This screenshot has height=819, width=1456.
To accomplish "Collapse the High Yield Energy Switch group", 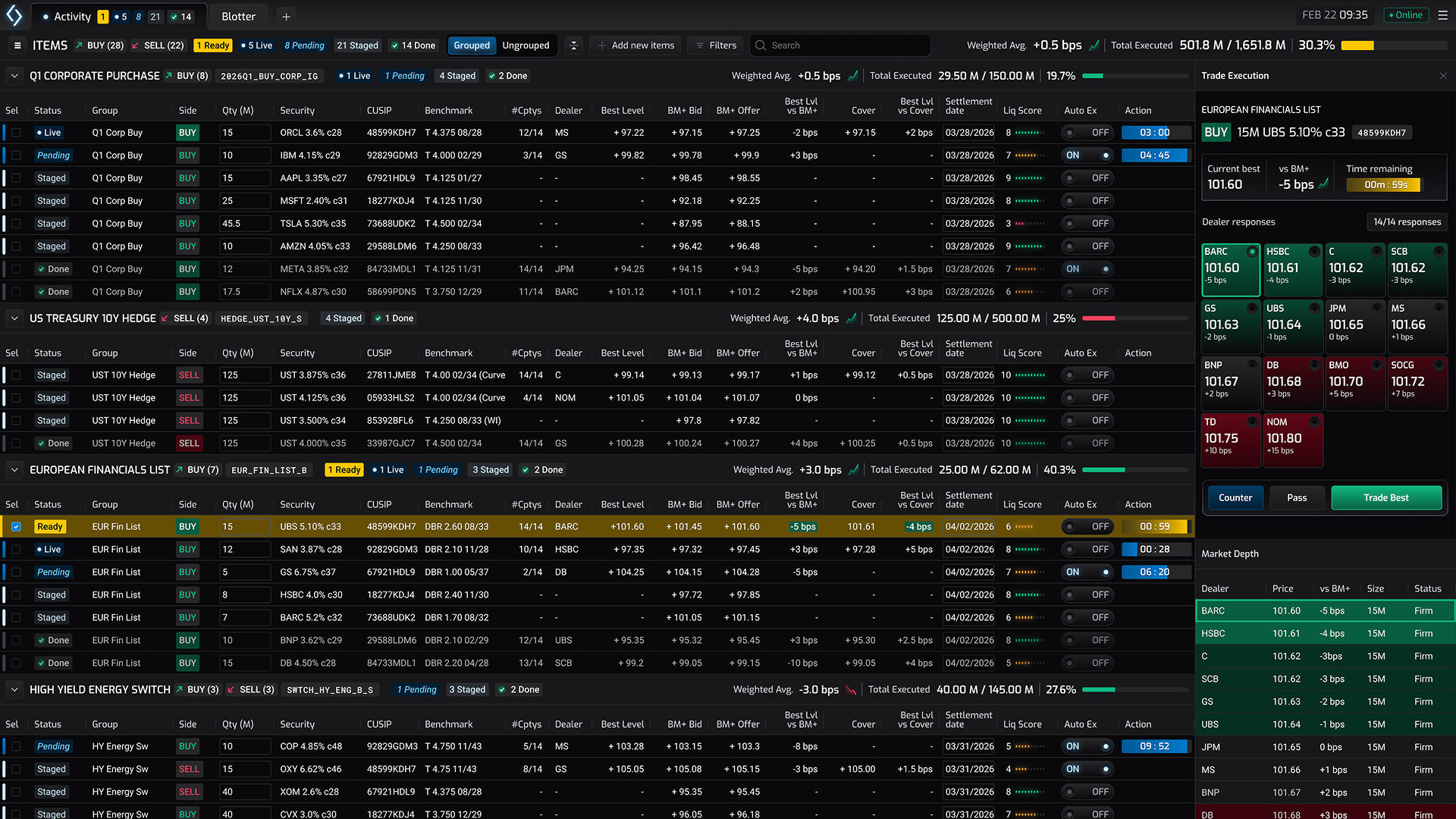I will tap(14, 690).
